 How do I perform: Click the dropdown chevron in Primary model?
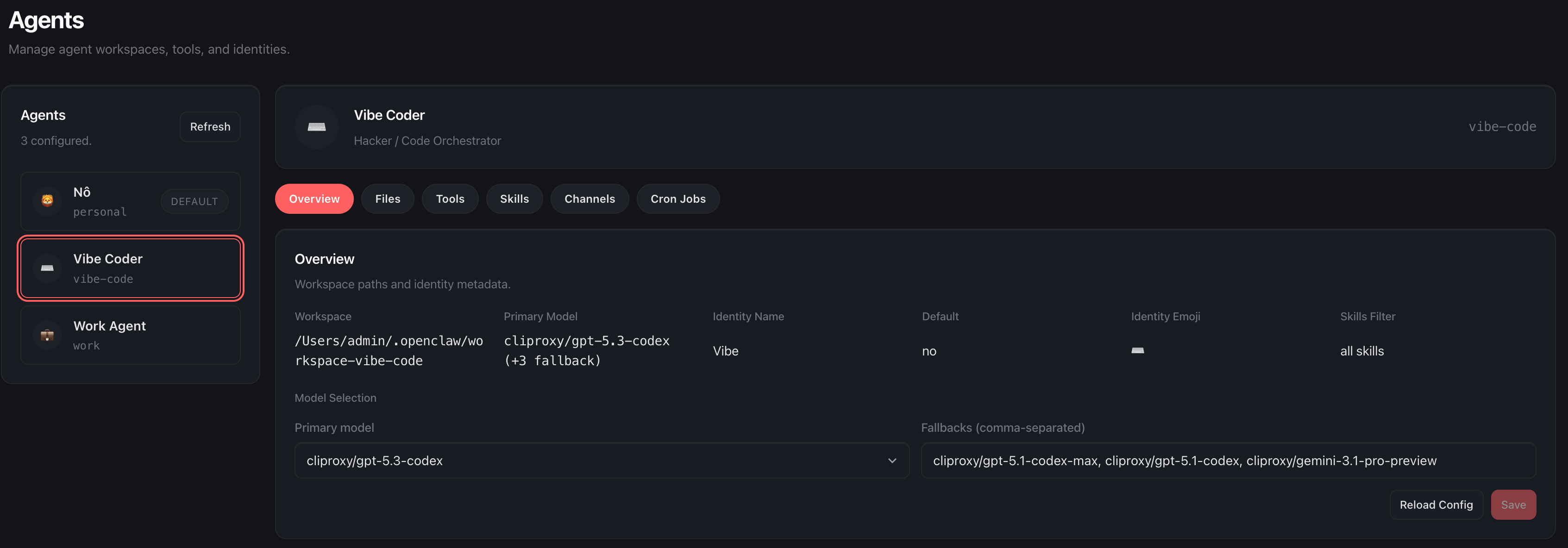pos(892,461)
